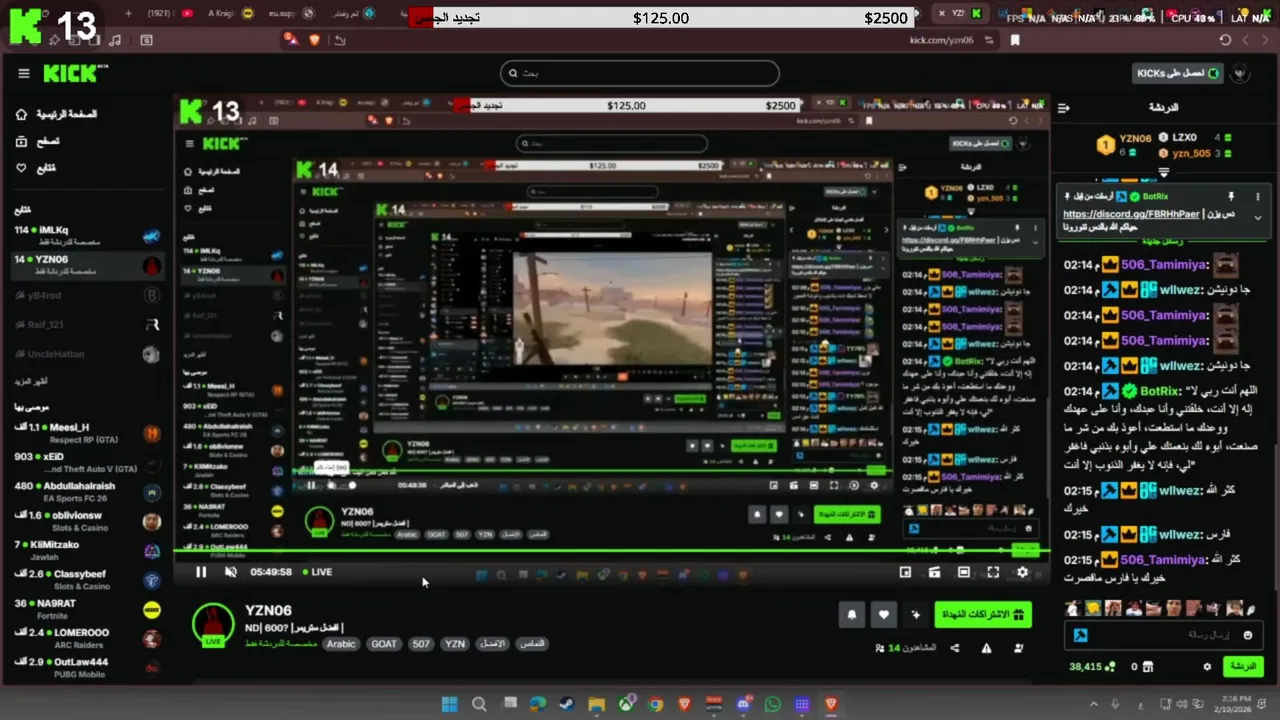Open NA9RAT Fortnite channel
This screenshot has width=1280, height=720.
point(86,608)
